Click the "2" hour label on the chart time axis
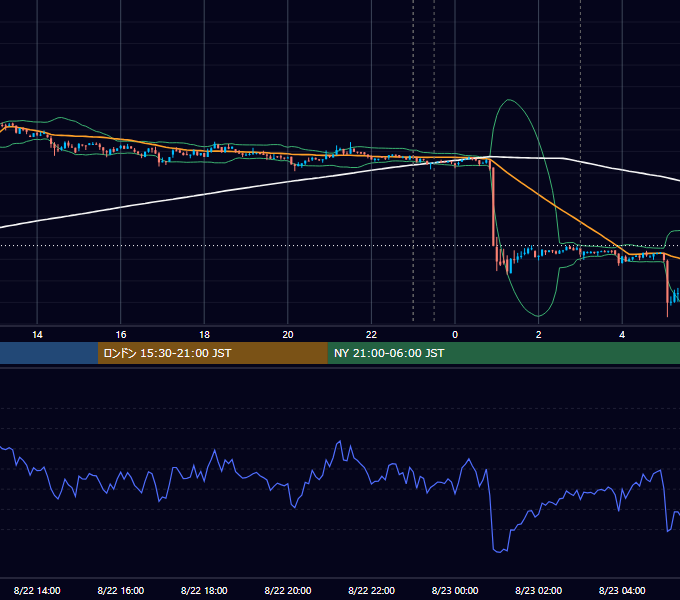 [539, 335]
